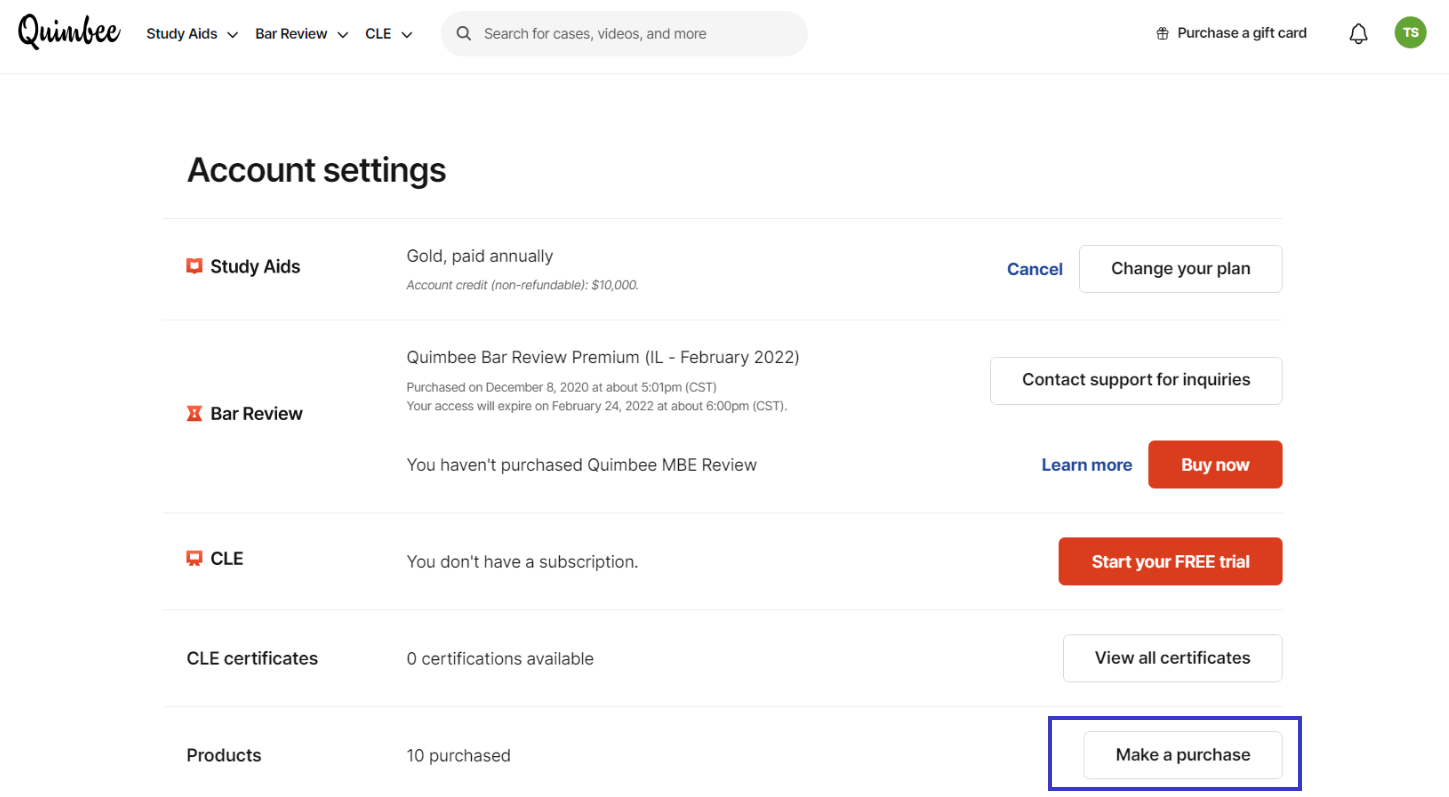The height and width of the screenshot is (797, 1449).
Task: Click the Account settings heading
Action: (x=316, y=170)
